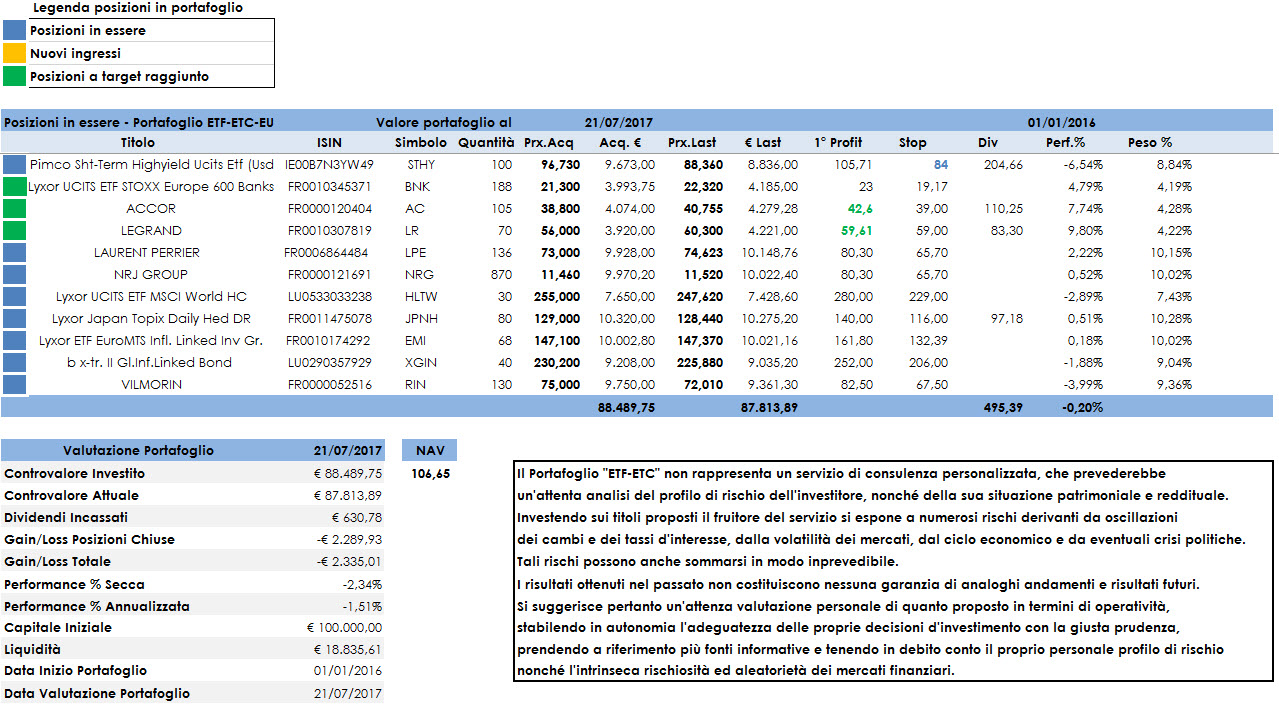Click the EMI Peso % value '10,02%'
Image resolution: width=1279 pixels, height=709 pixels.
pyautogui.click(x=1172, y=341)
